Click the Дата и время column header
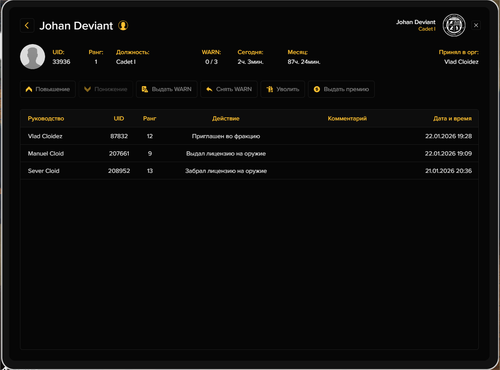 [452, 119]
